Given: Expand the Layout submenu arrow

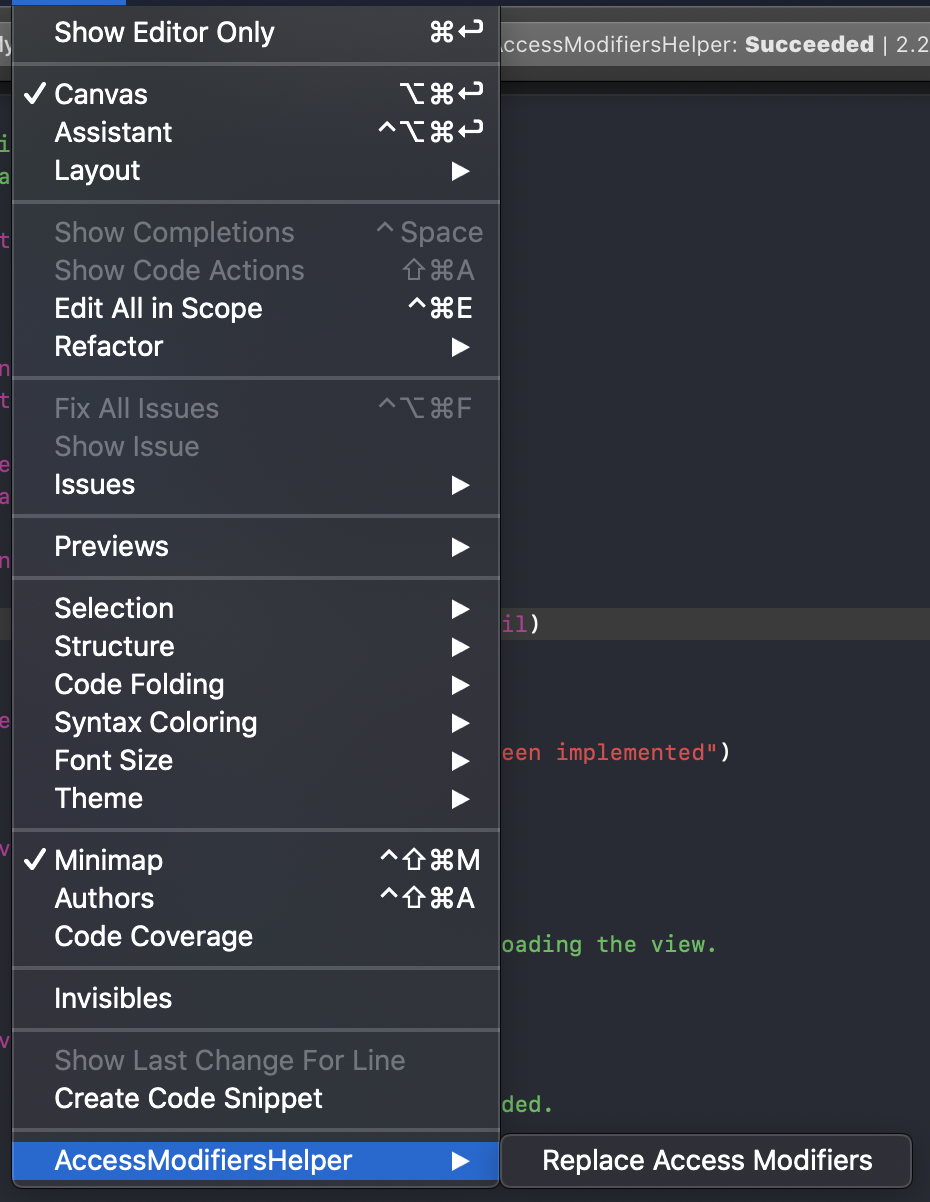Looking at the screenshot, I should pyautogui.click(x=459, y=171).
